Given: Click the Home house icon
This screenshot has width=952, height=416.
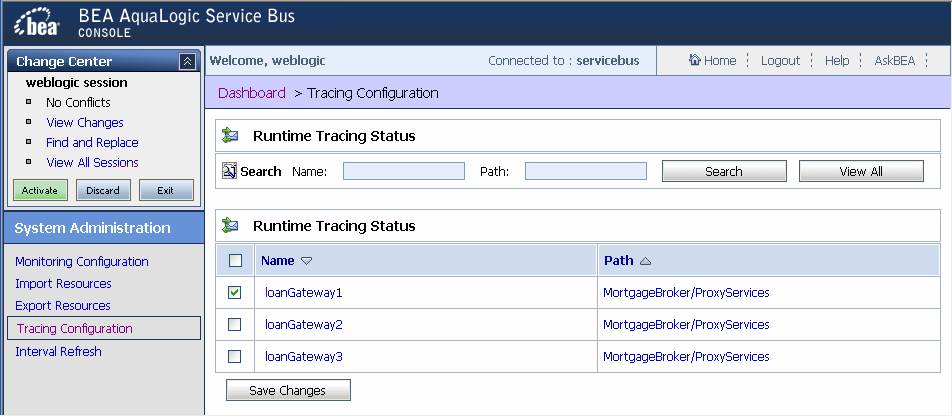Looking at the screenshot, I should pos(695,60).
